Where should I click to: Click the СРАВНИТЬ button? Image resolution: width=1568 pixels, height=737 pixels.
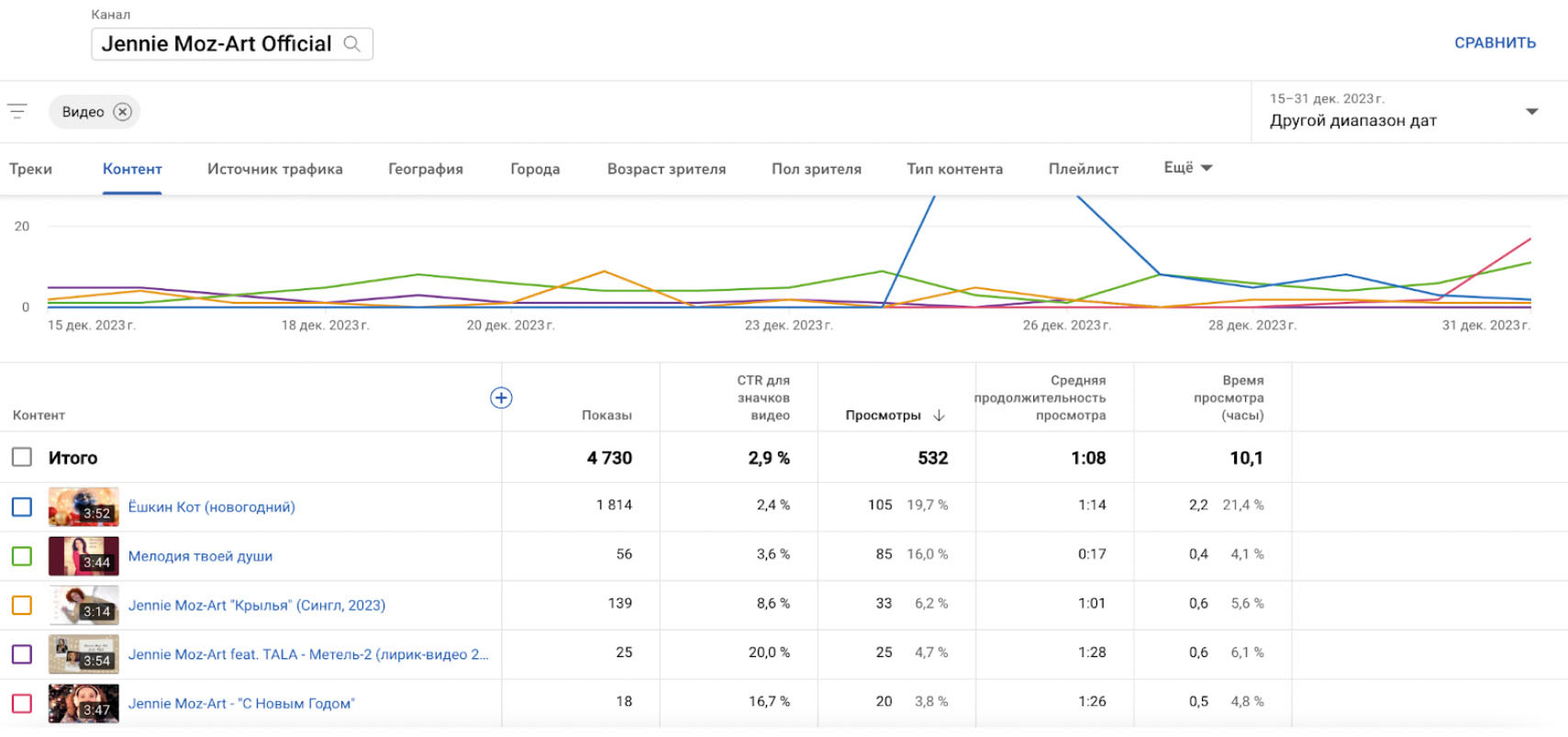pos(1495,43)
